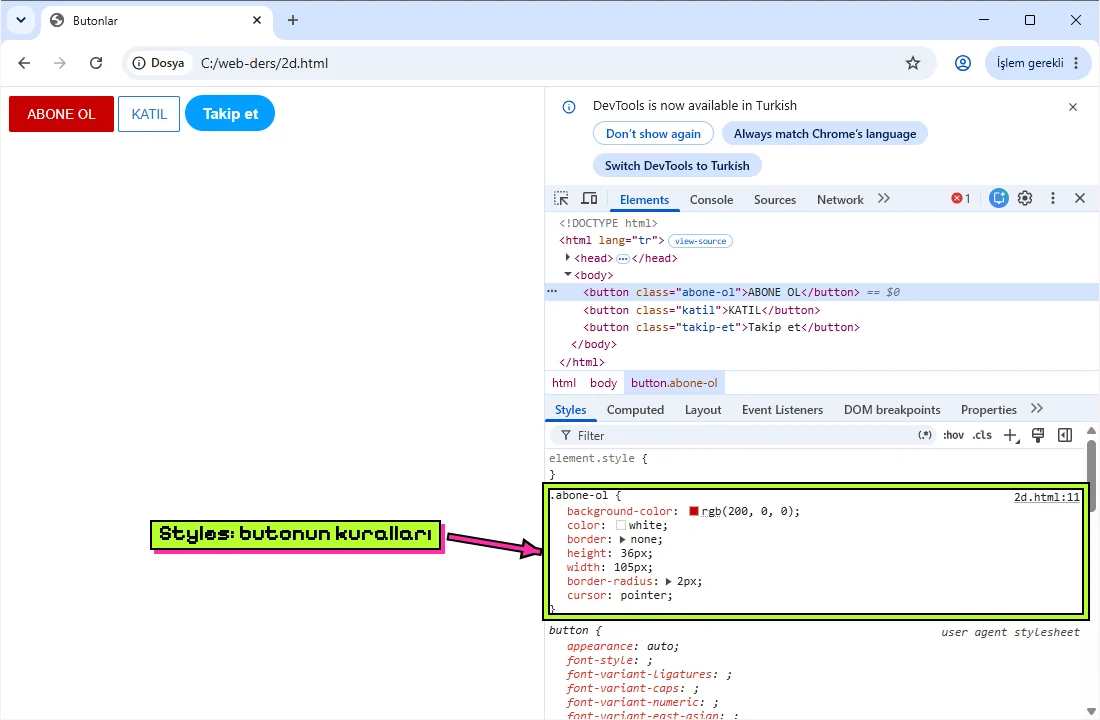Screen dimensions: 1100x720
Task: Click the button.abone-ol breadcrumb
Action: coord(674,382)
